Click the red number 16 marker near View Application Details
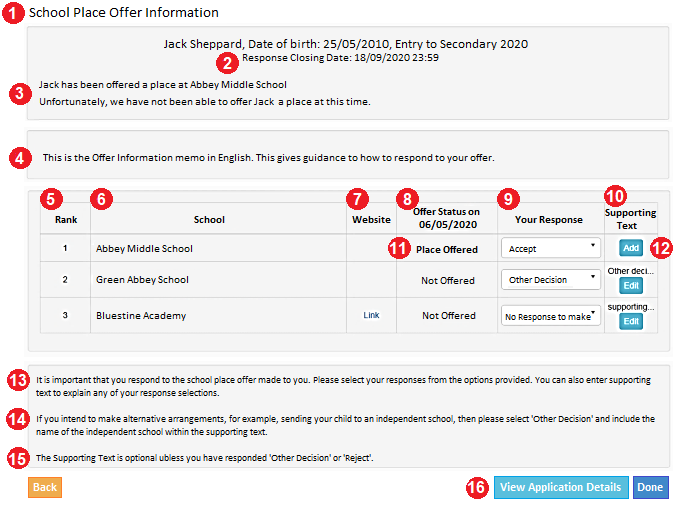Viewport: 676px width, 505px height. (x=477, y=487)
